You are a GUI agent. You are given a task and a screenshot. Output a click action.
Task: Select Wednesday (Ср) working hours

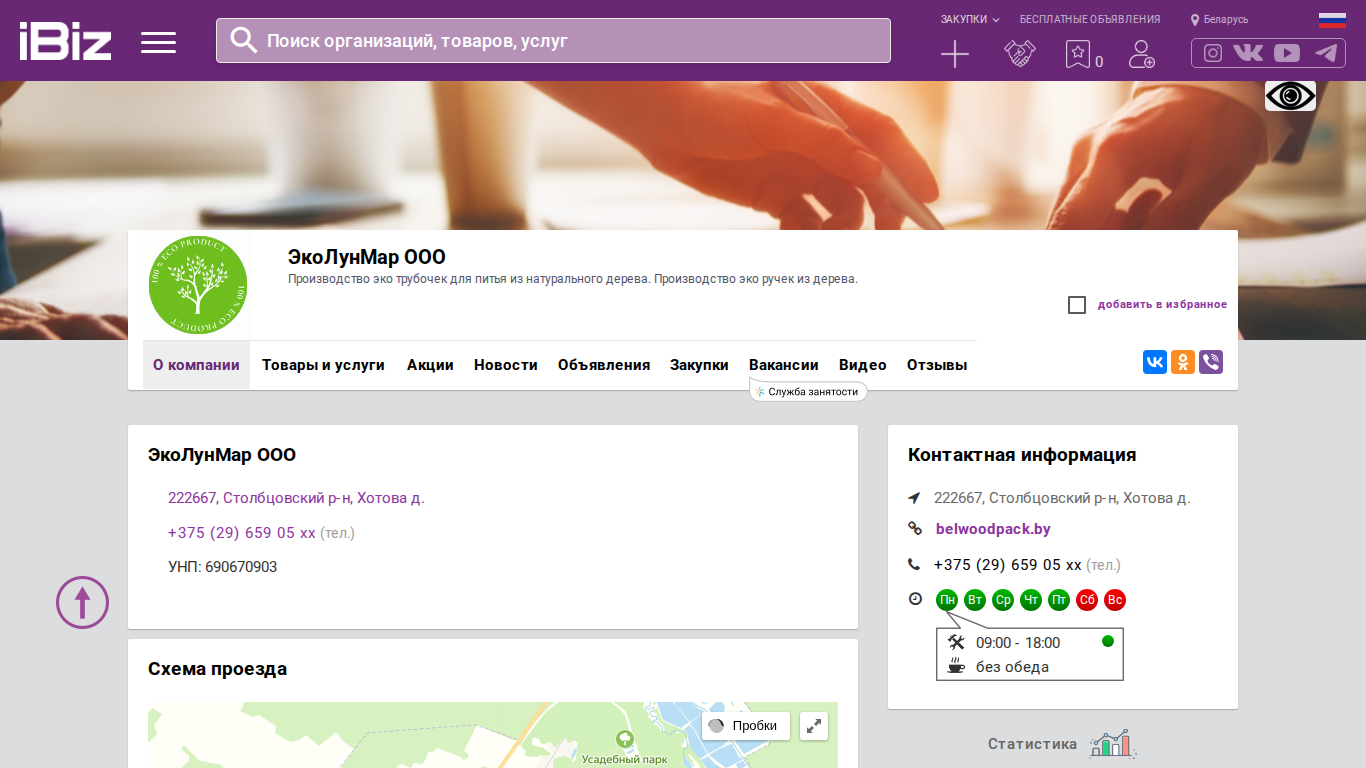tap(1003, 600)
